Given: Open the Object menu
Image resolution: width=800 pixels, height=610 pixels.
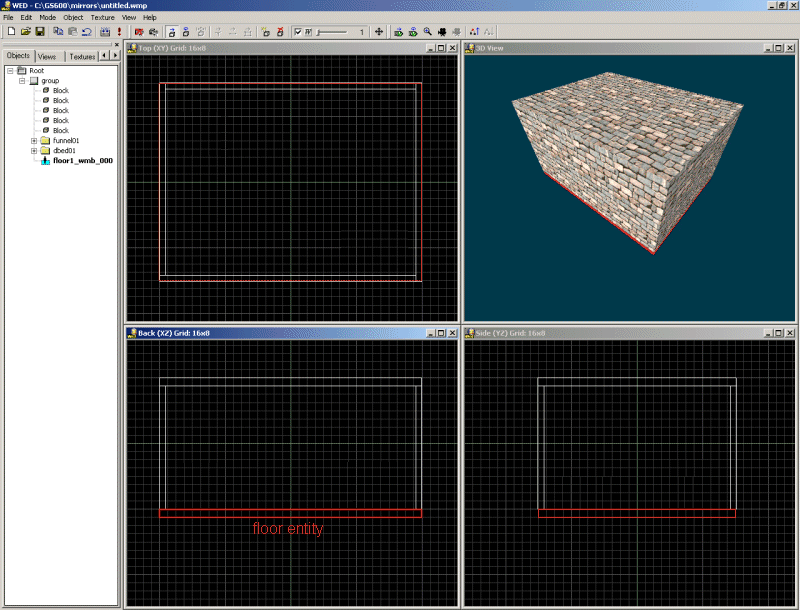Looking at the screenshot, I should [73, 17].
